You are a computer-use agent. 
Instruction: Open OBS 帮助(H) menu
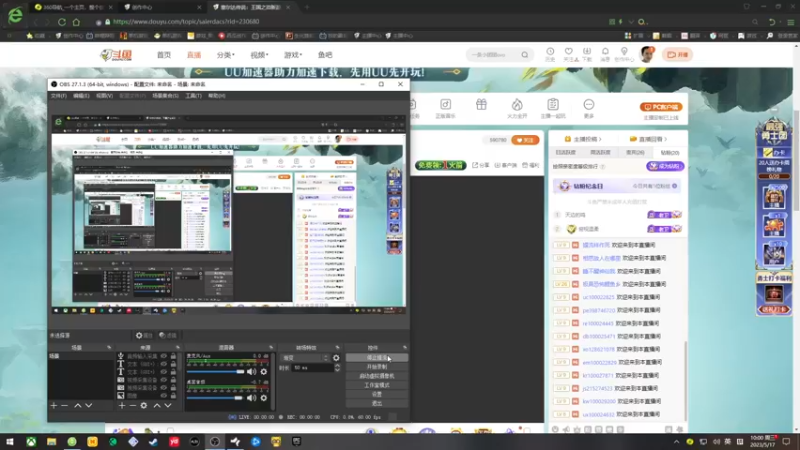tap(217, 96)
